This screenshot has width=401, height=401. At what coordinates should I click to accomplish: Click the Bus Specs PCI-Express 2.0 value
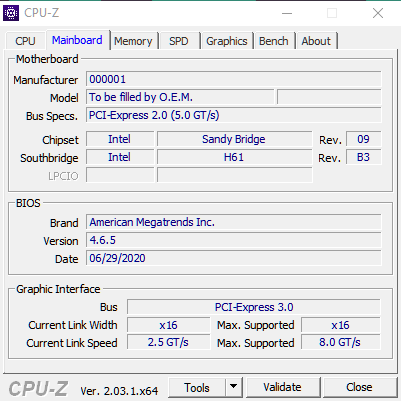(234, 115)
